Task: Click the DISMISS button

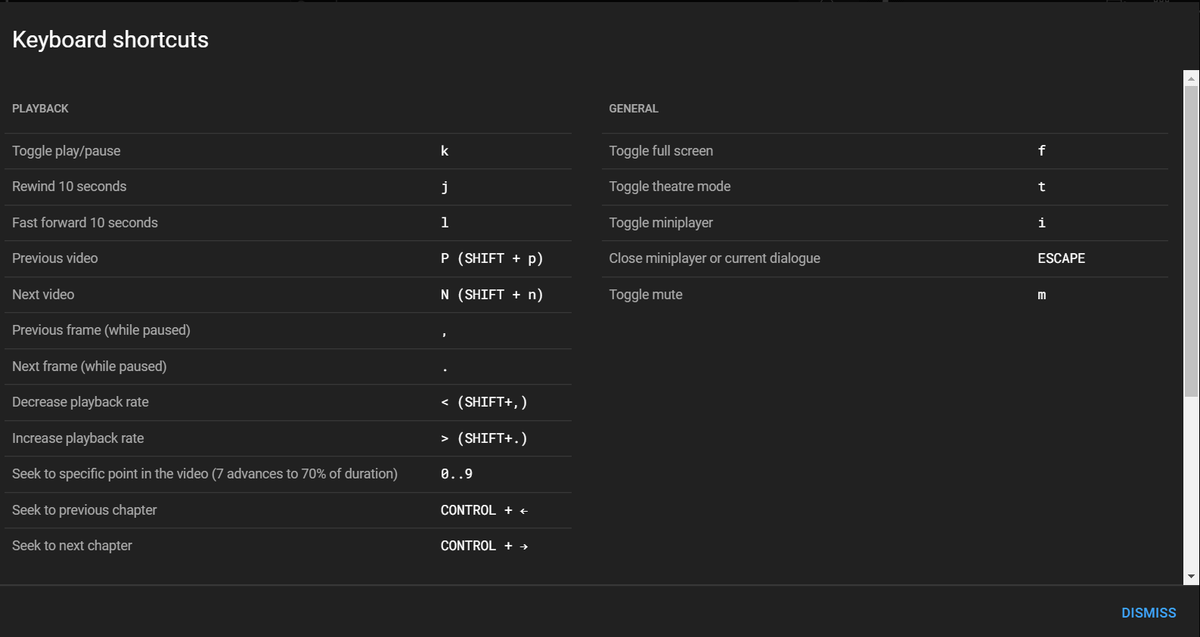Action: coord(1148,612)
